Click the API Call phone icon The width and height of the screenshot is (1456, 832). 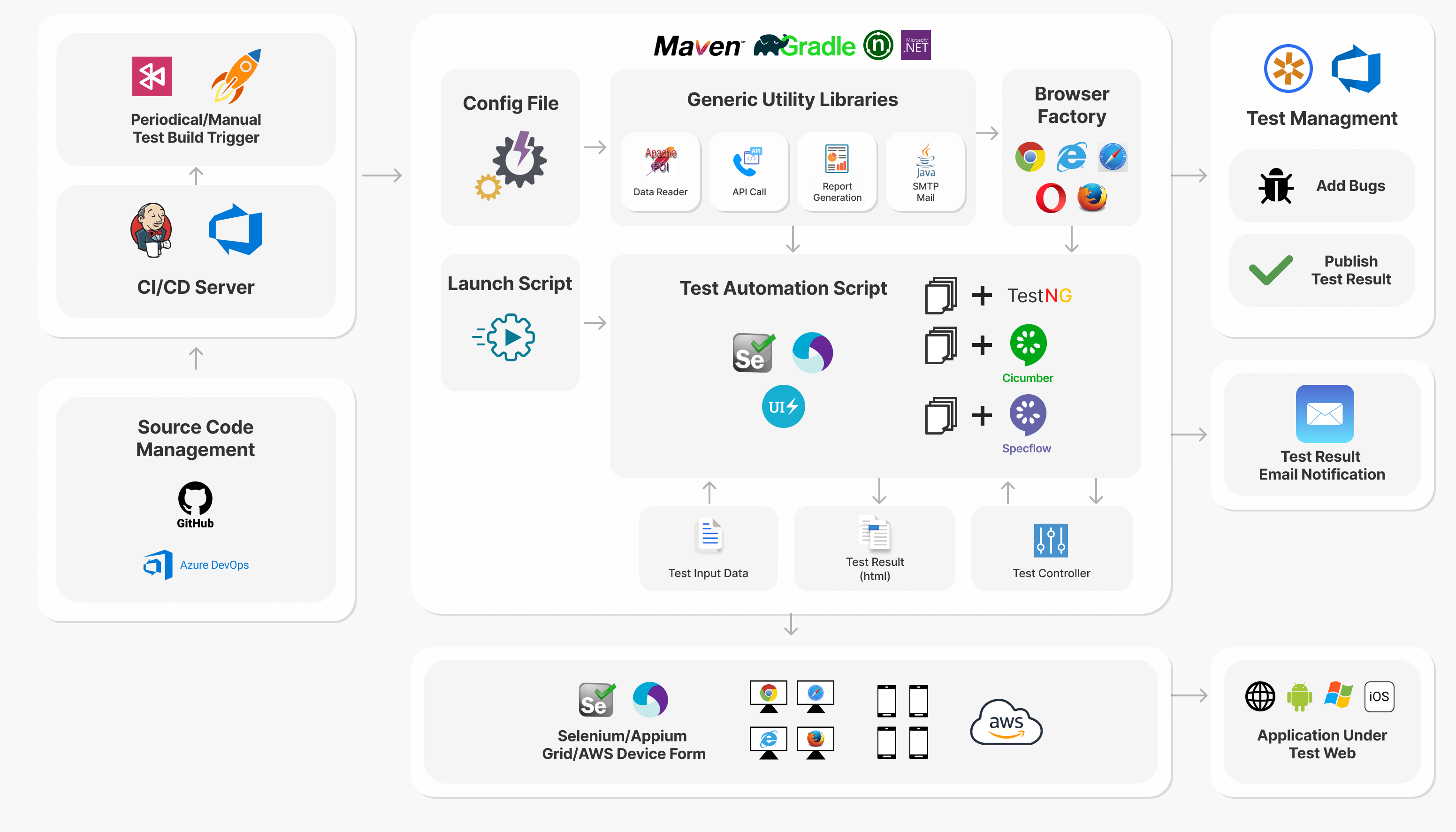748,163
